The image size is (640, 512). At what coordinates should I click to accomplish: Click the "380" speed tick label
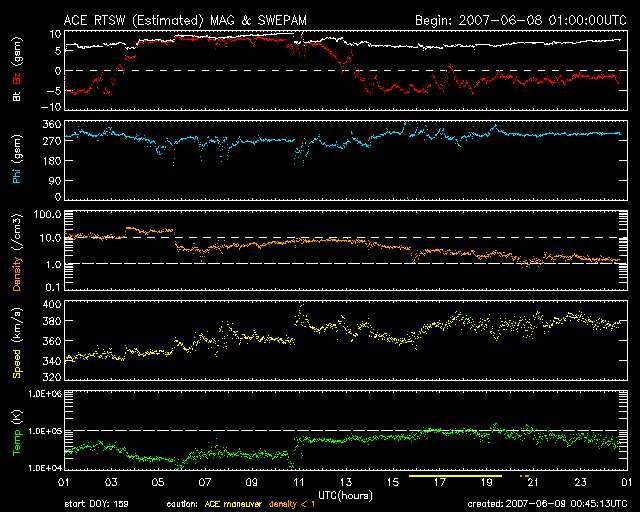click(x=52, y=321)
